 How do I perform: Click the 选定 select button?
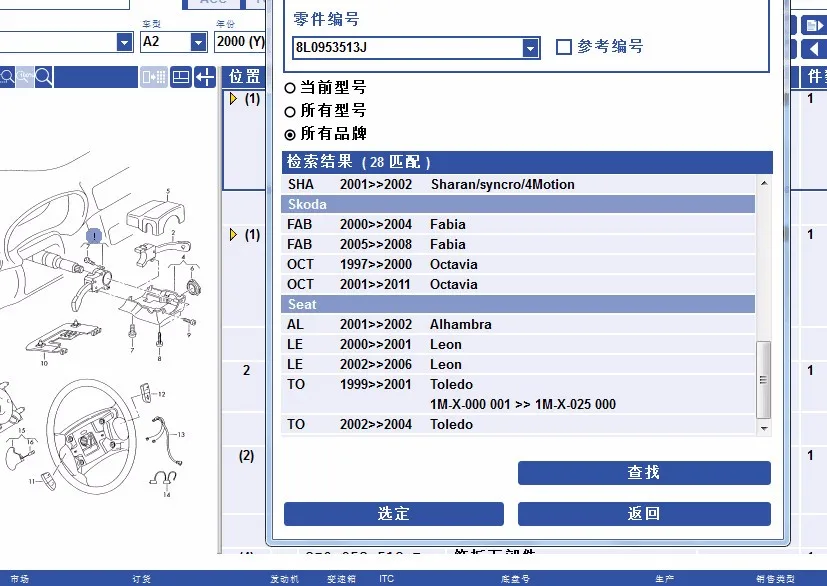(393, 514)
